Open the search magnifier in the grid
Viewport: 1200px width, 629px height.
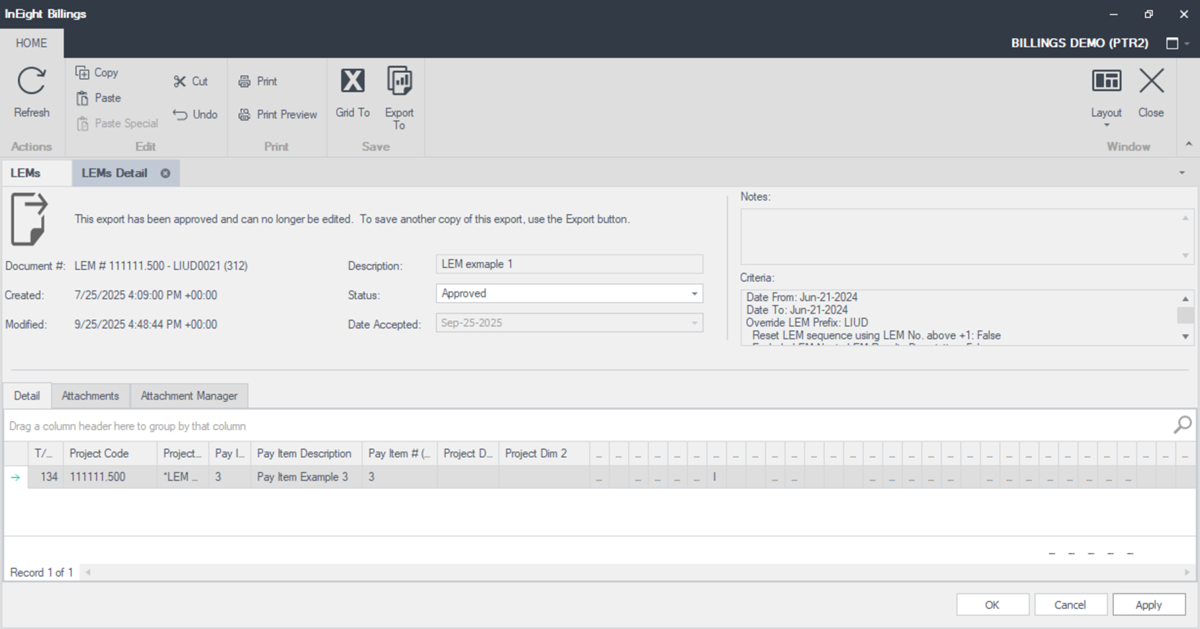pyautogui.click(x=1182, y=425)
